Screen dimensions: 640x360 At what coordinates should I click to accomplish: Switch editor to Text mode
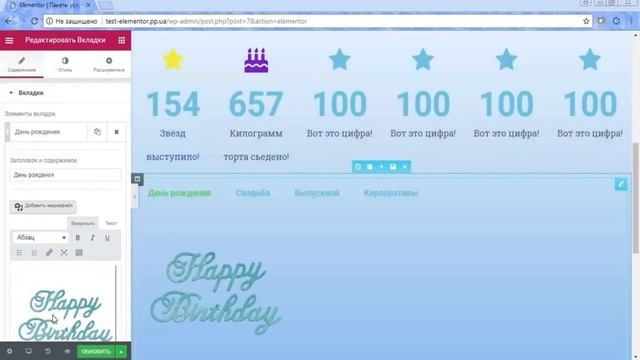pyautogui.click(x=111, y=223)
